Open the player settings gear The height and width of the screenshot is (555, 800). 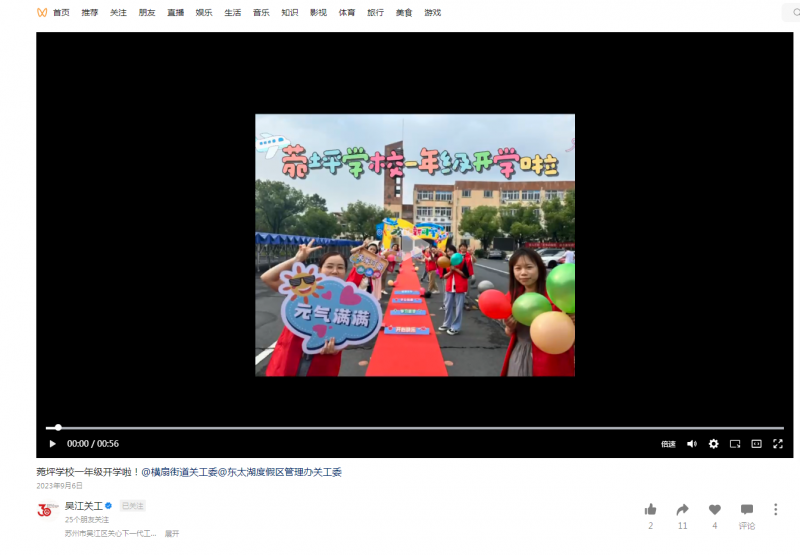pos(714,444)
